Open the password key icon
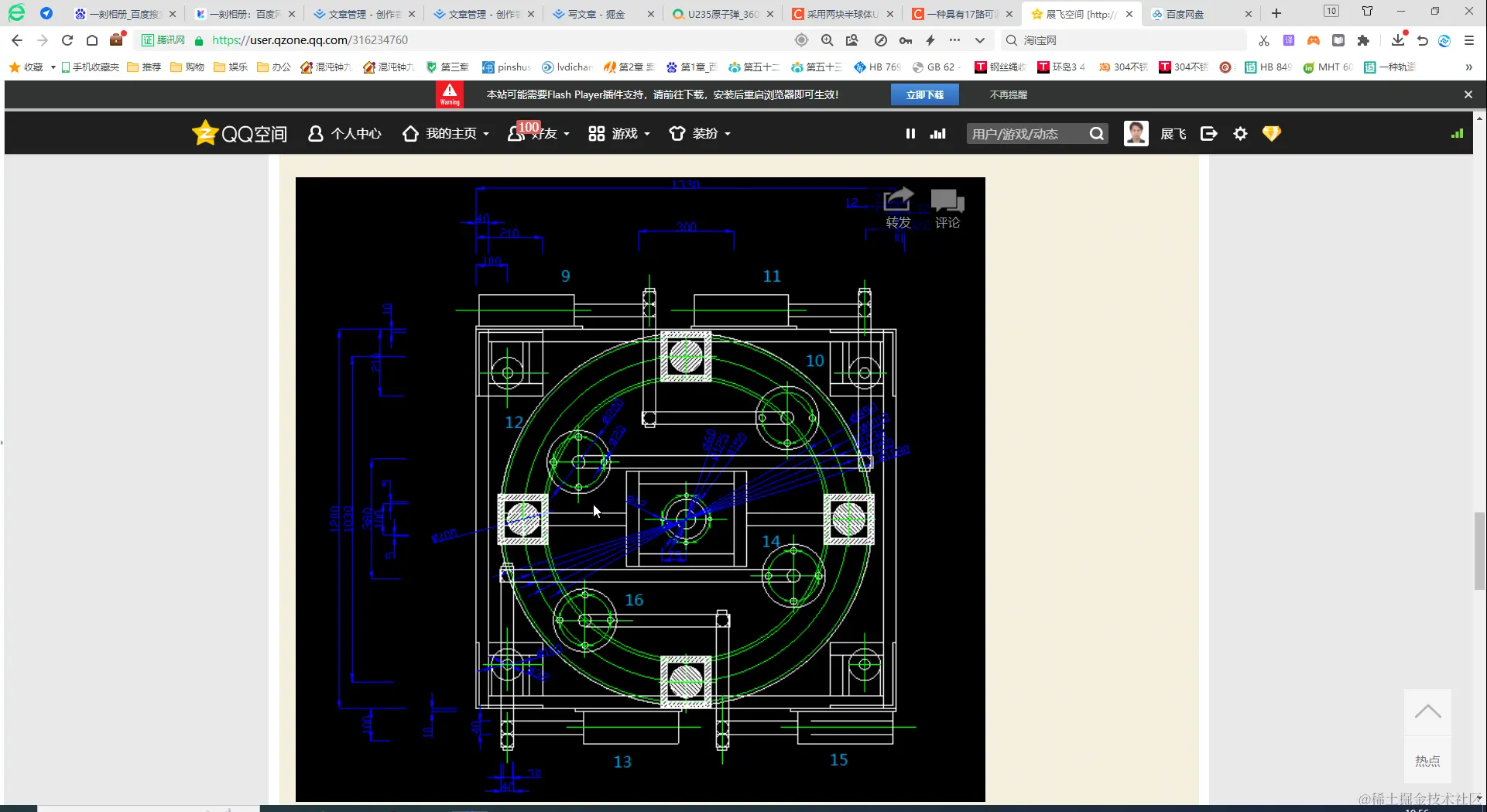 click(906, 40)
